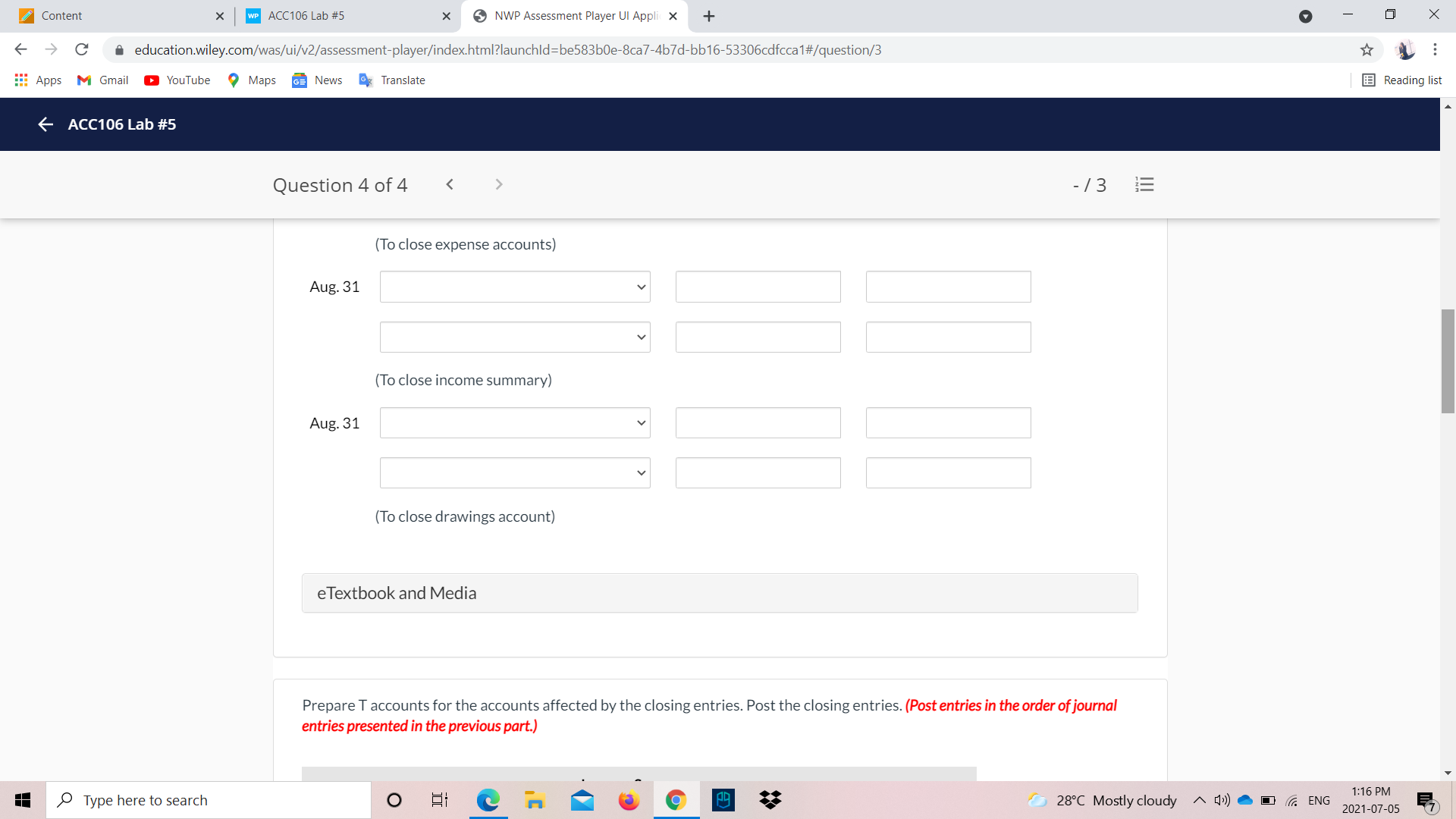Open the question list navigator icon

[x=1144, y=184]
